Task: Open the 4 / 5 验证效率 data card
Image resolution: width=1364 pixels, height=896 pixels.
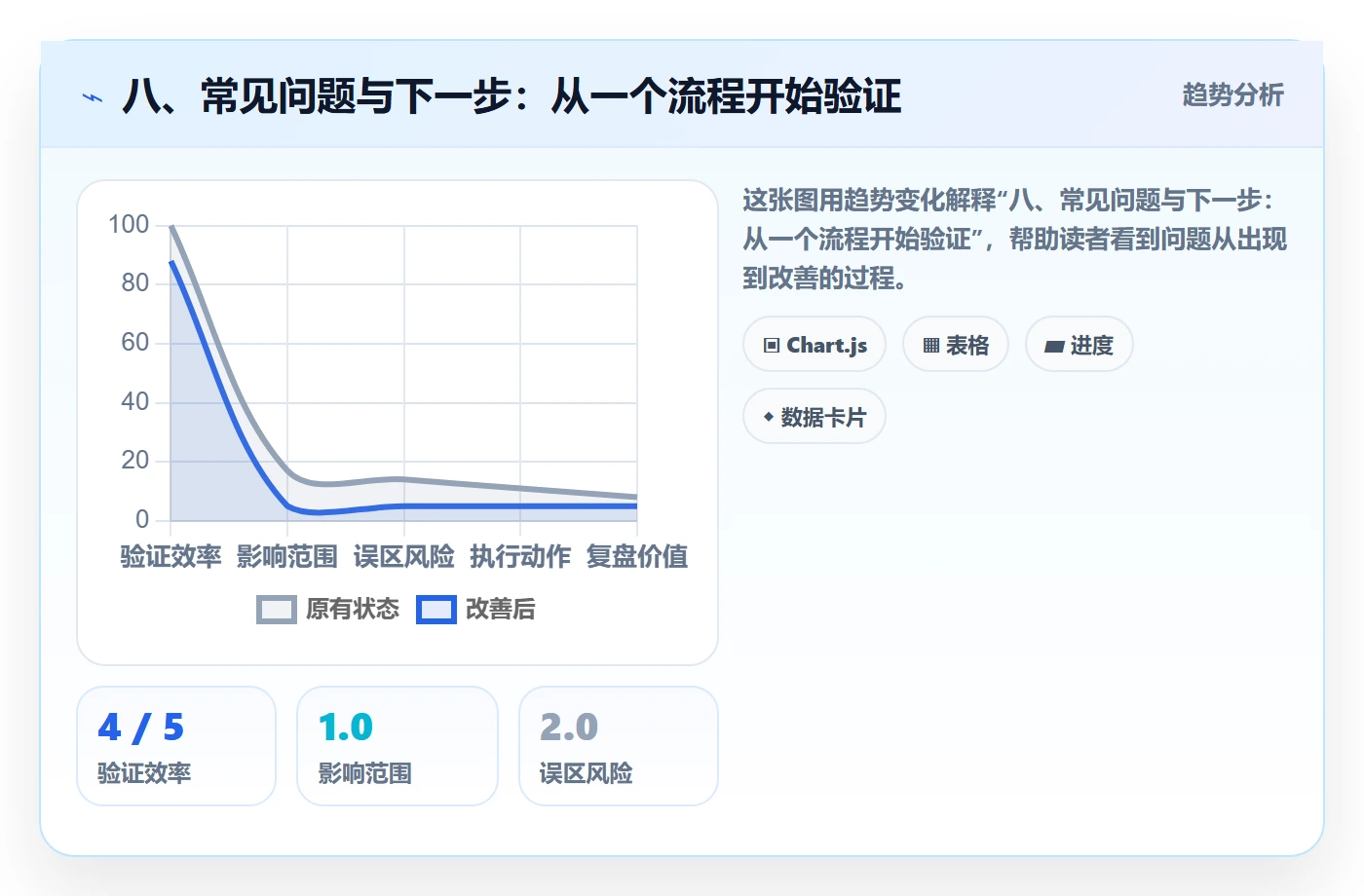Action: point(176,746)
